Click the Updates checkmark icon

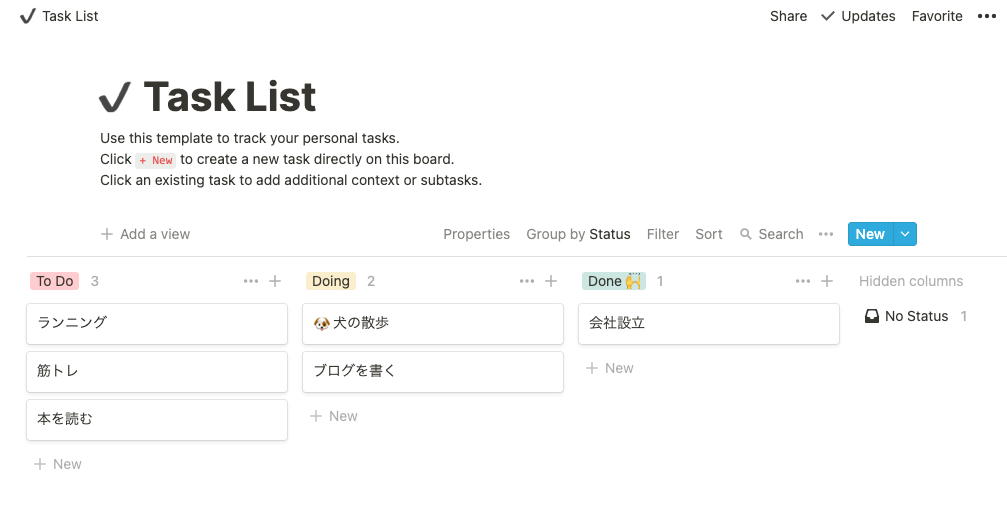(828, 16)
